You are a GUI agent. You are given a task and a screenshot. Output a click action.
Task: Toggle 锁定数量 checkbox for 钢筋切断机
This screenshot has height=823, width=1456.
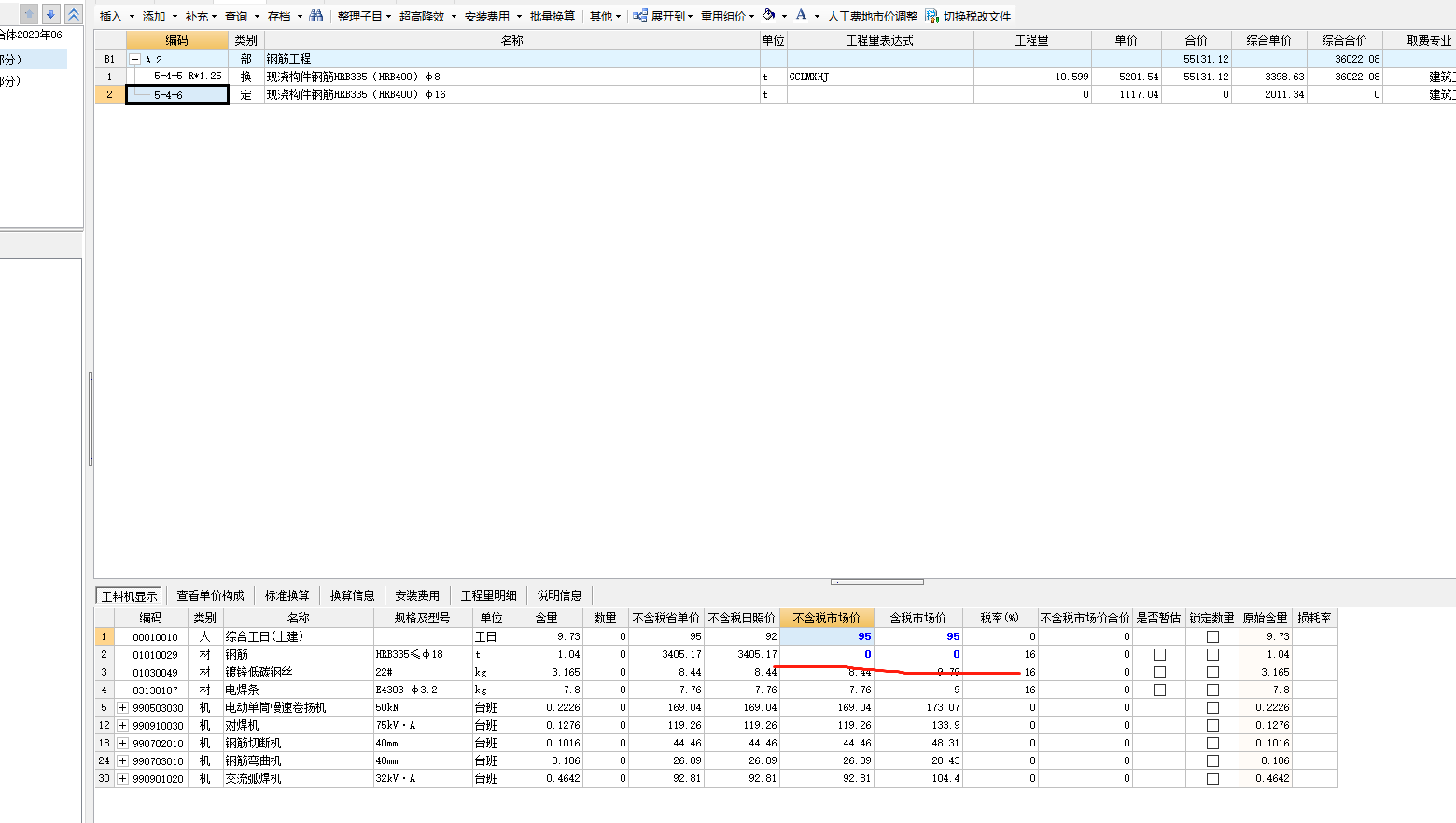pyautogui.click(x=1212, y=743)
